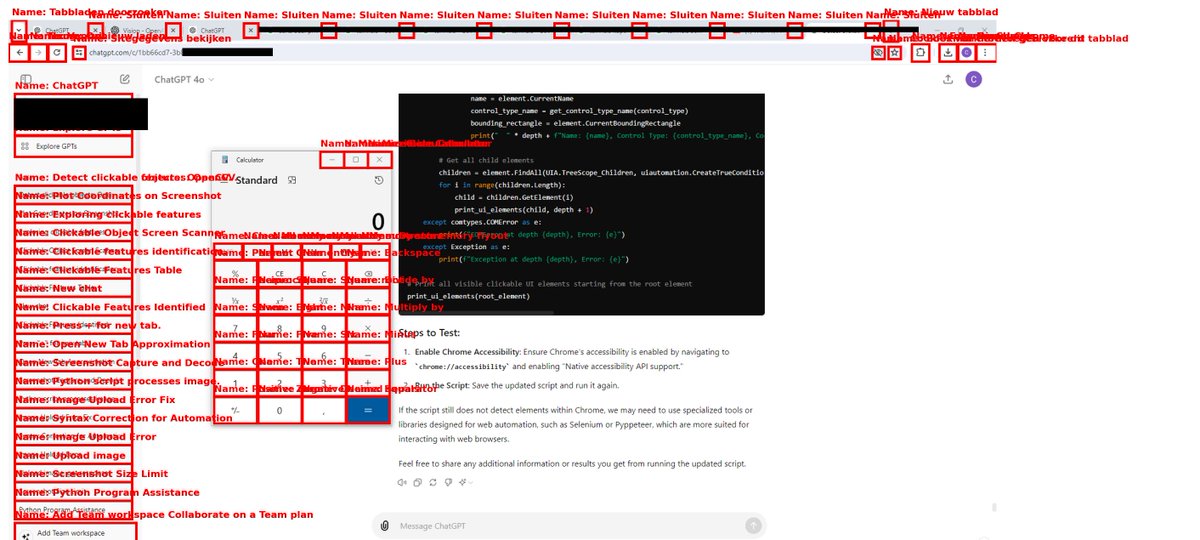Viewport: 1200px width, 540px height.
Task: Open the Python Program Assistance chat
Action: pos(75,509)
